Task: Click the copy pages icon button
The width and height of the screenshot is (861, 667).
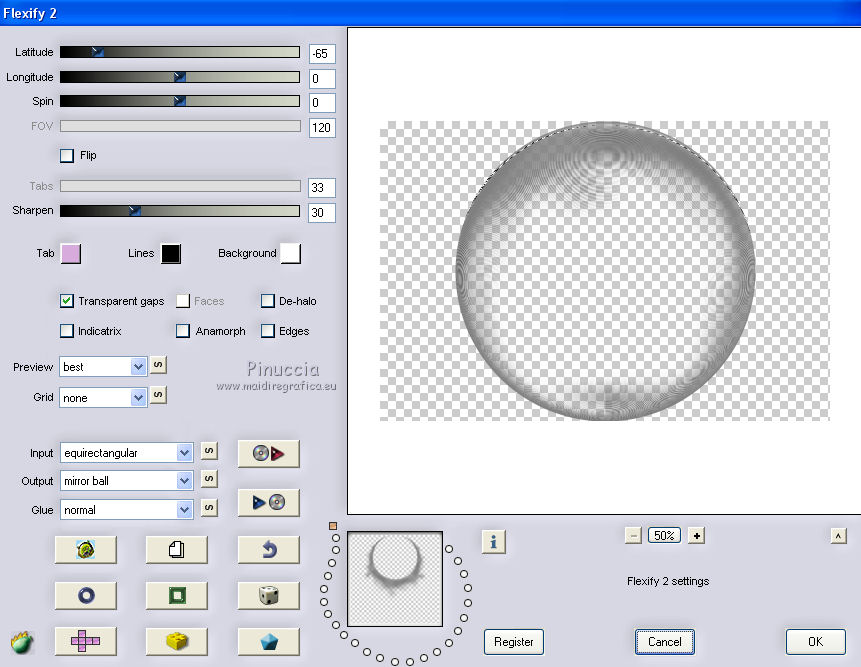Action: 177,550
